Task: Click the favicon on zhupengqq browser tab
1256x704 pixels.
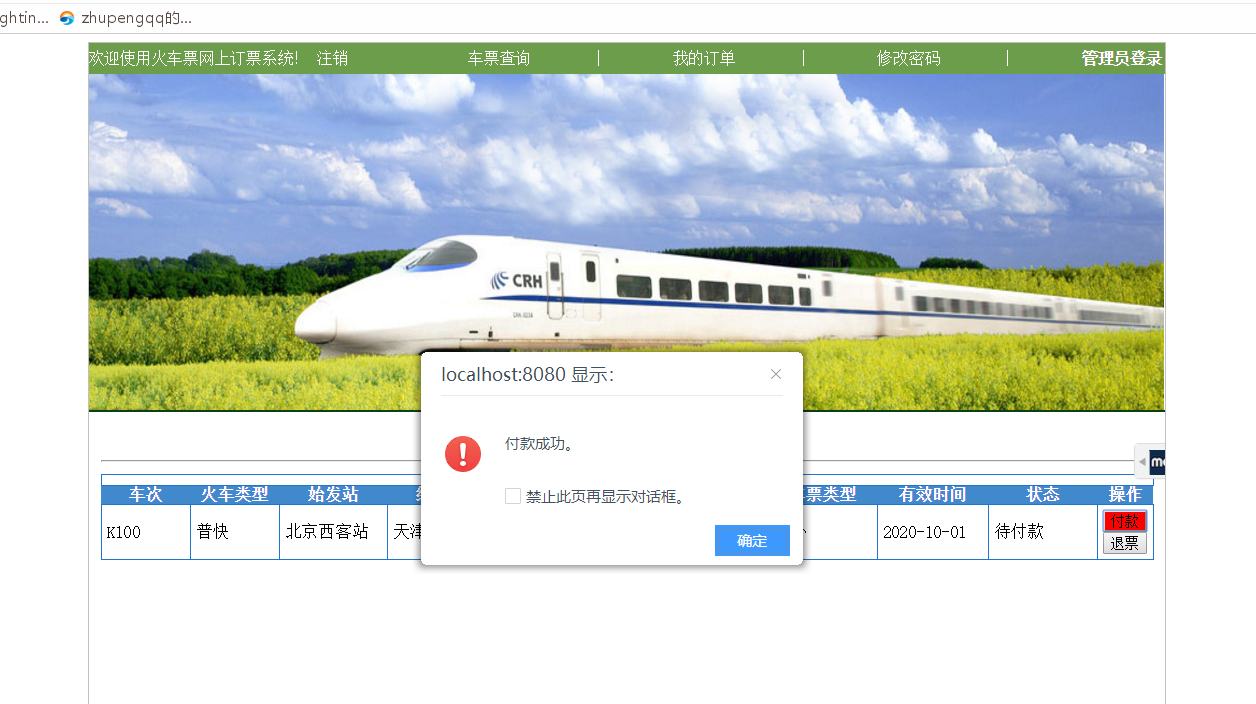Action: click(x=67, y=18)
